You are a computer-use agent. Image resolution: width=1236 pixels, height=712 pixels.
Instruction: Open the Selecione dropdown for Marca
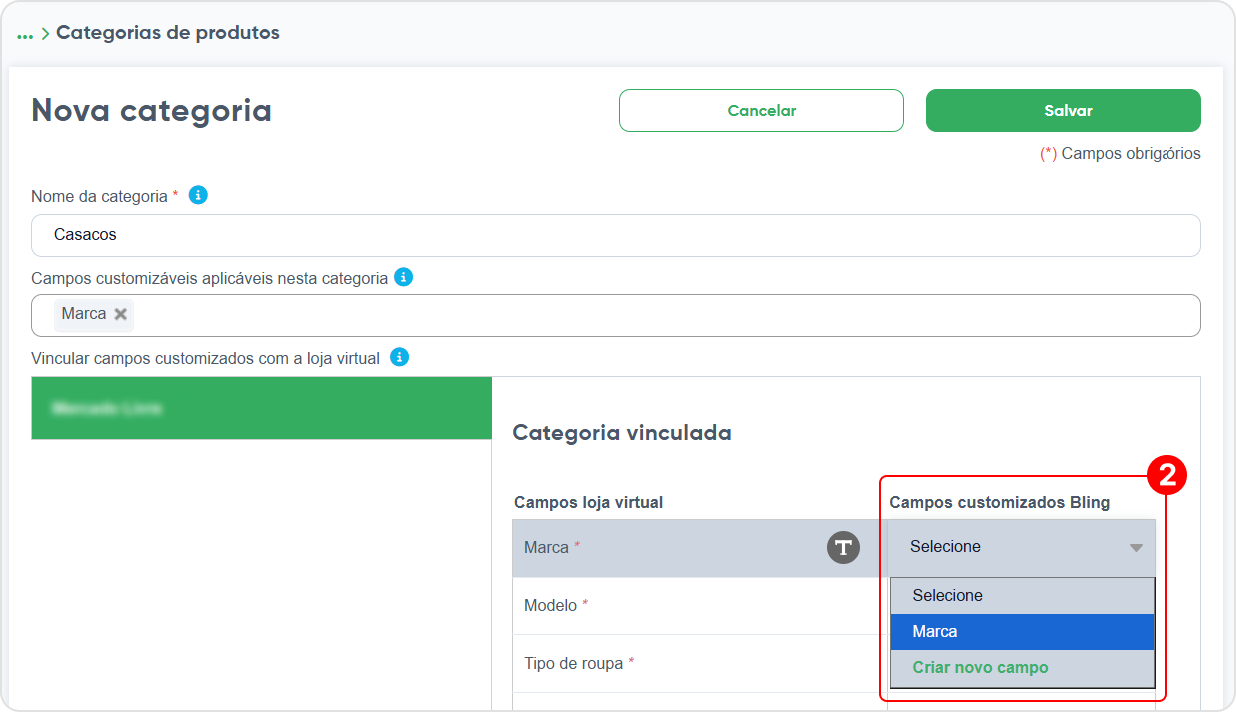tap(1021, 547)
